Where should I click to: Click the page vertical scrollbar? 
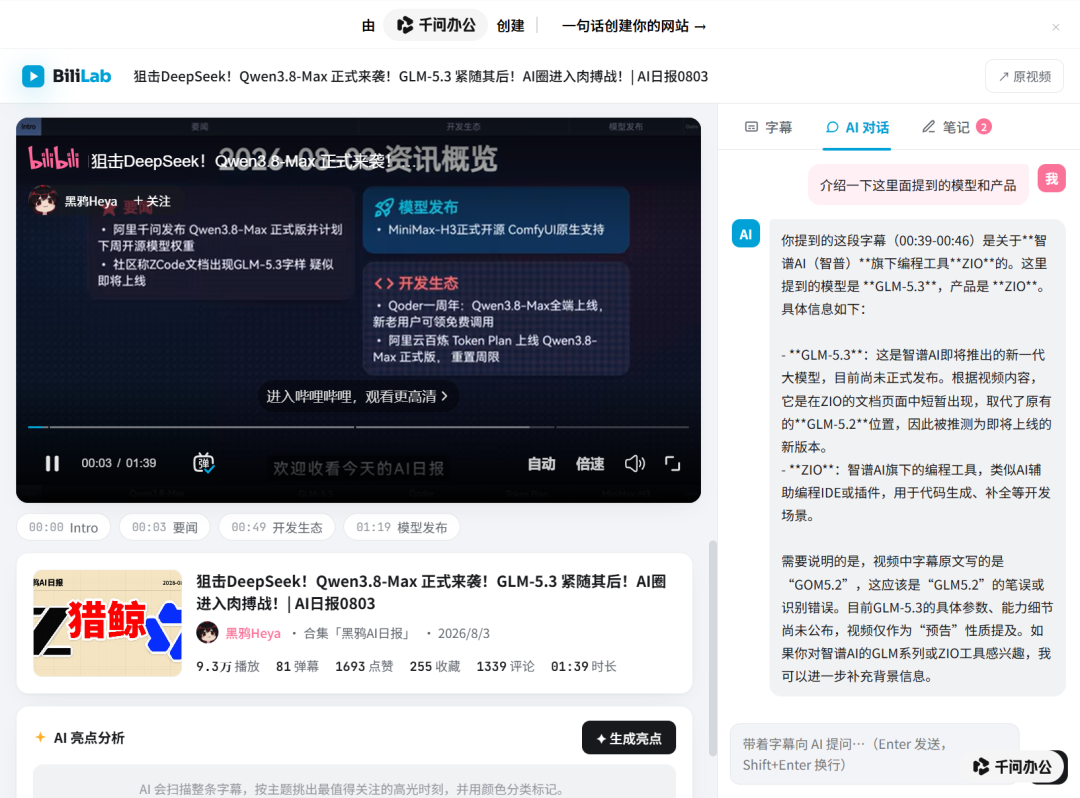[713, 647]
